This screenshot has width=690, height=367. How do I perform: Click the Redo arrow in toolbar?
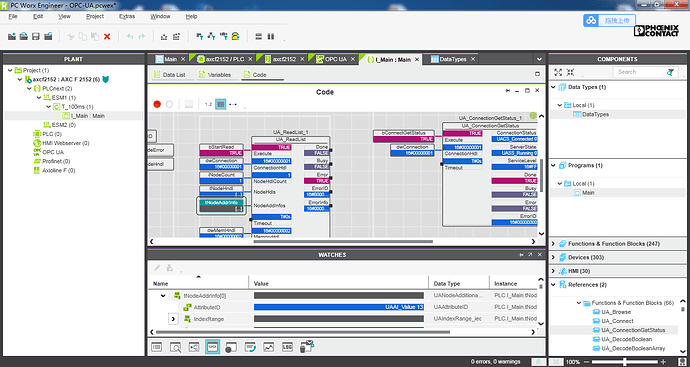tap(142, 37)
